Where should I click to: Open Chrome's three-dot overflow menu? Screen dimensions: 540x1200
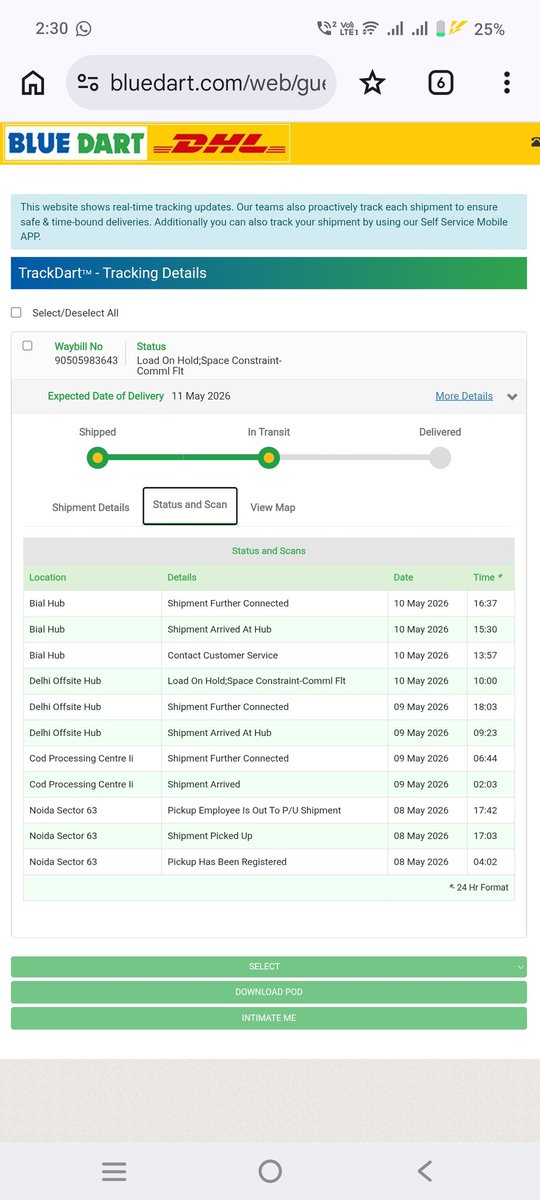[507, 83]
